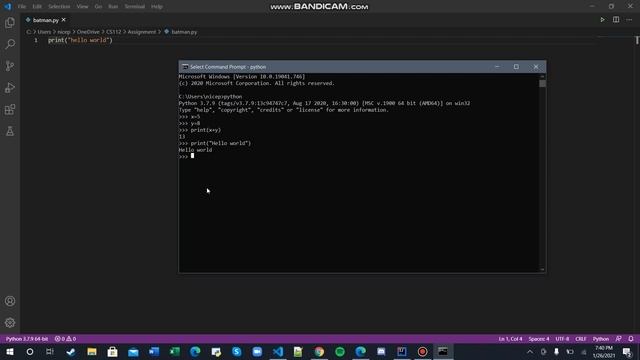Show hidden system tray icons
Image resolution: width=640 pixels, height=360 pixels.
pos(530,351)
